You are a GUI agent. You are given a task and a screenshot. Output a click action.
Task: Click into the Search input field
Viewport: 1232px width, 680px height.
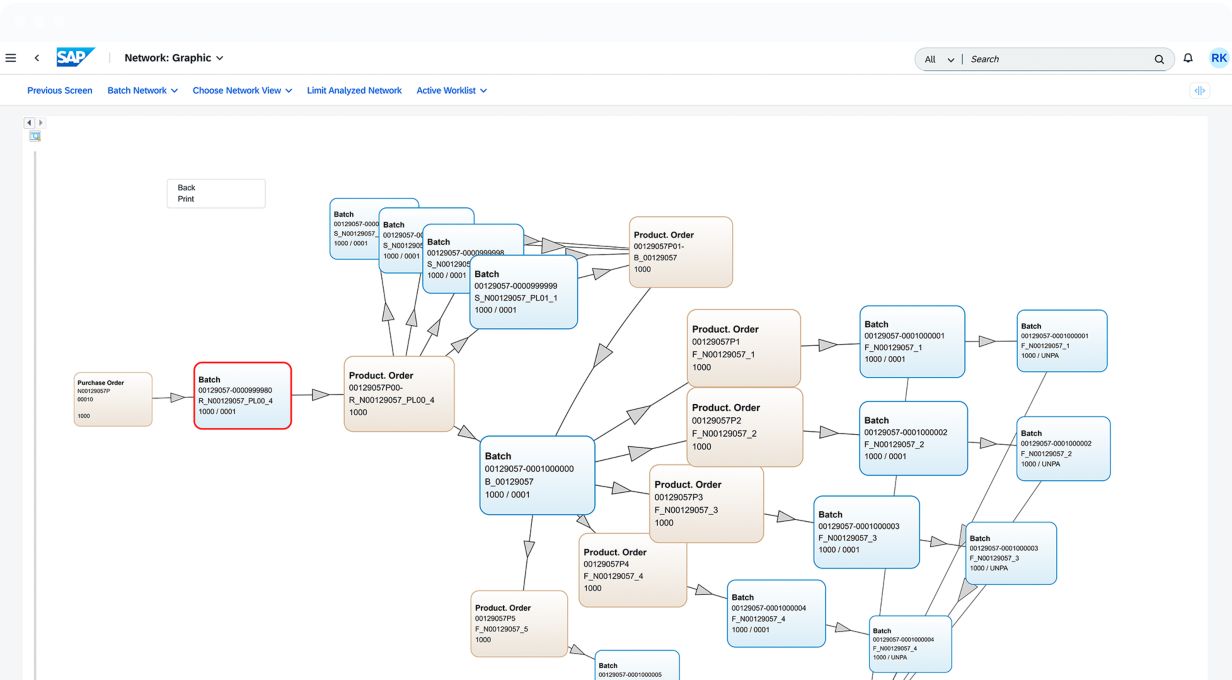(x=1055, y=59)
